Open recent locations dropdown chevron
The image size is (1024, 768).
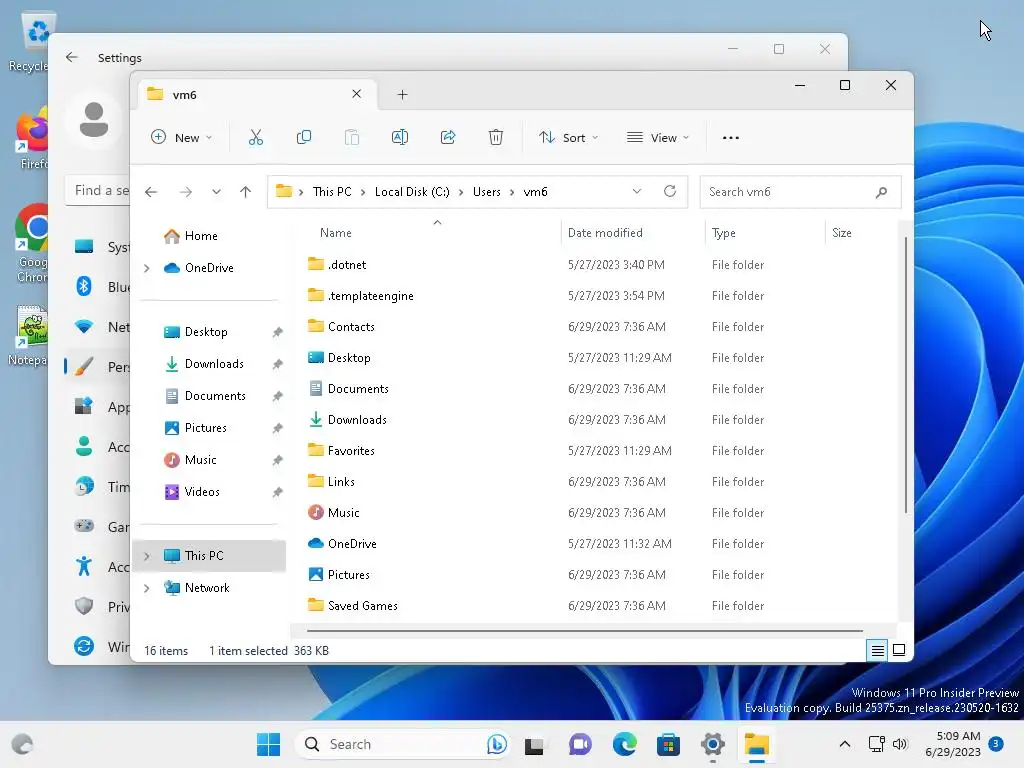point(216,192)
